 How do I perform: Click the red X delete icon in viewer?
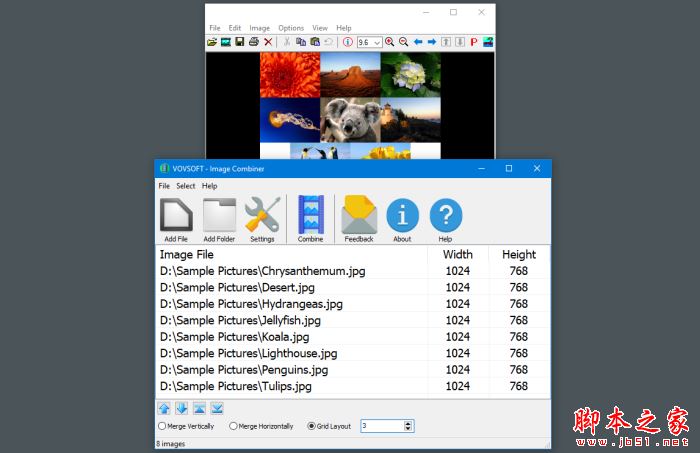(x=268, y=42)
